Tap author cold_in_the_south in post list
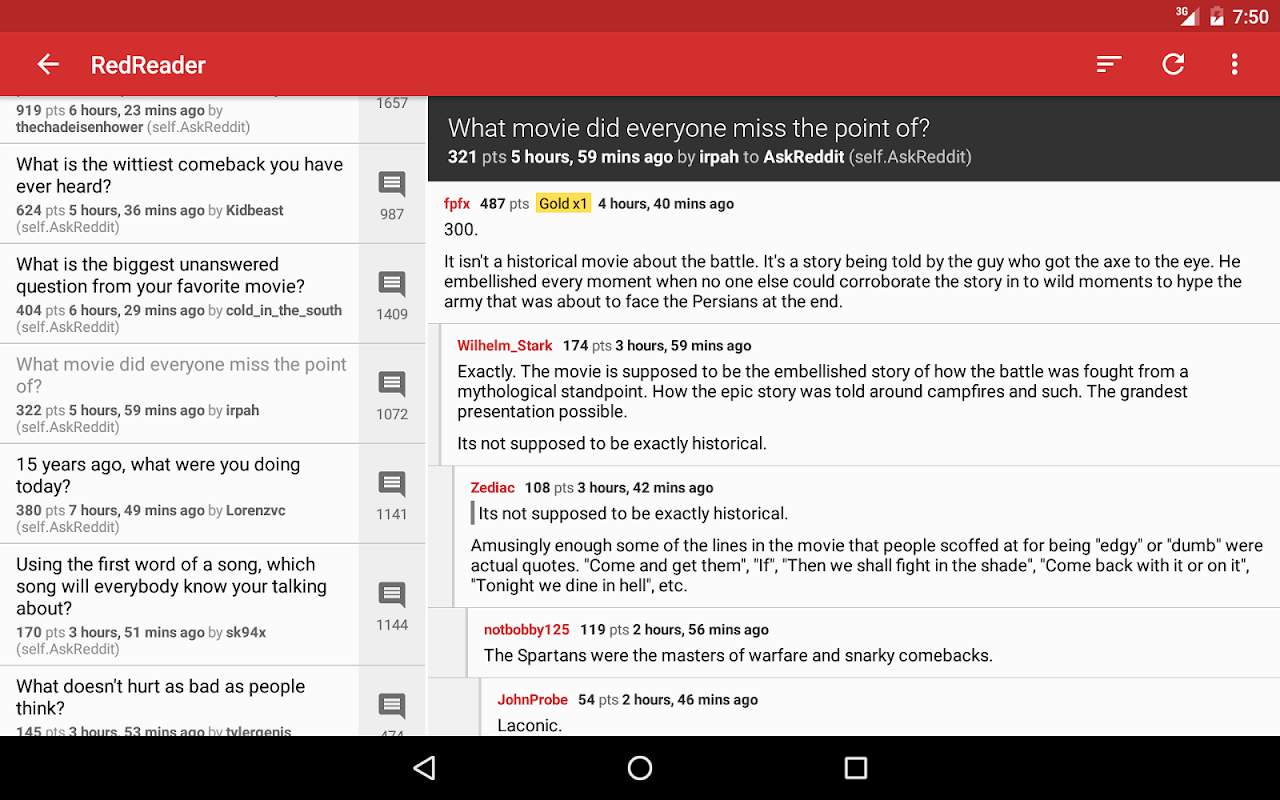Image resolution: width=1280 pixels, height=800 pixels. 284,310
